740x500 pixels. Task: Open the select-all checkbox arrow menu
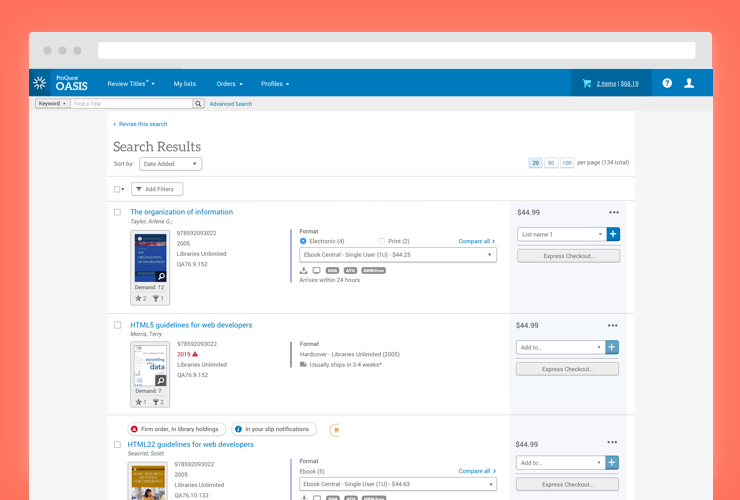click(x=123, y=189)
